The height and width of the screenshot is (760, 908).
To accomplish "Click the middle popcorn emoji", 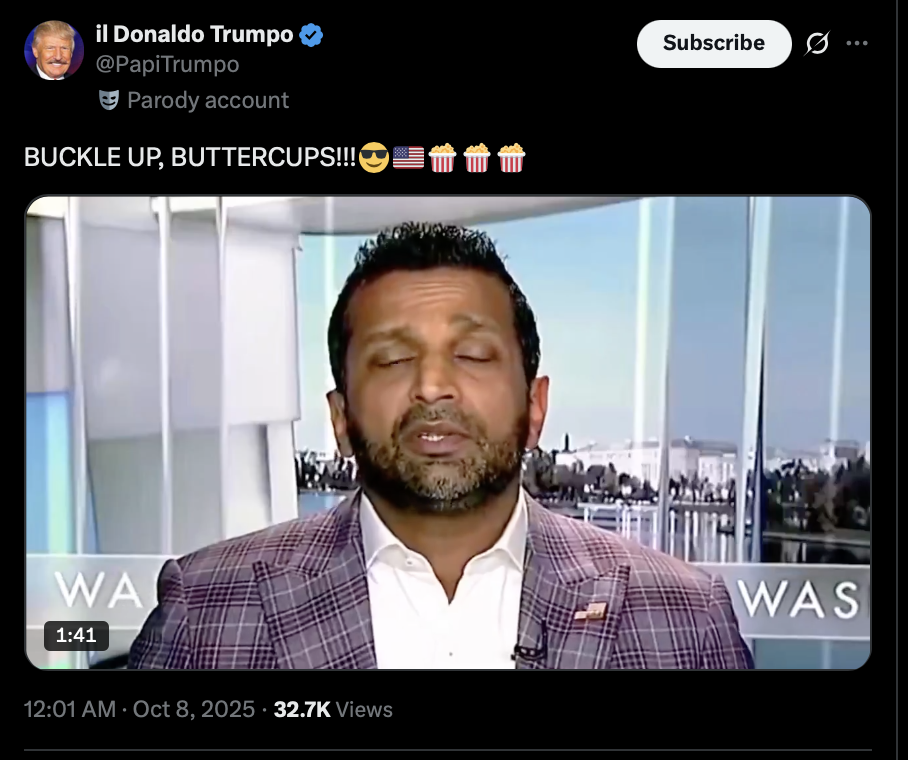I will click(477, 158).
